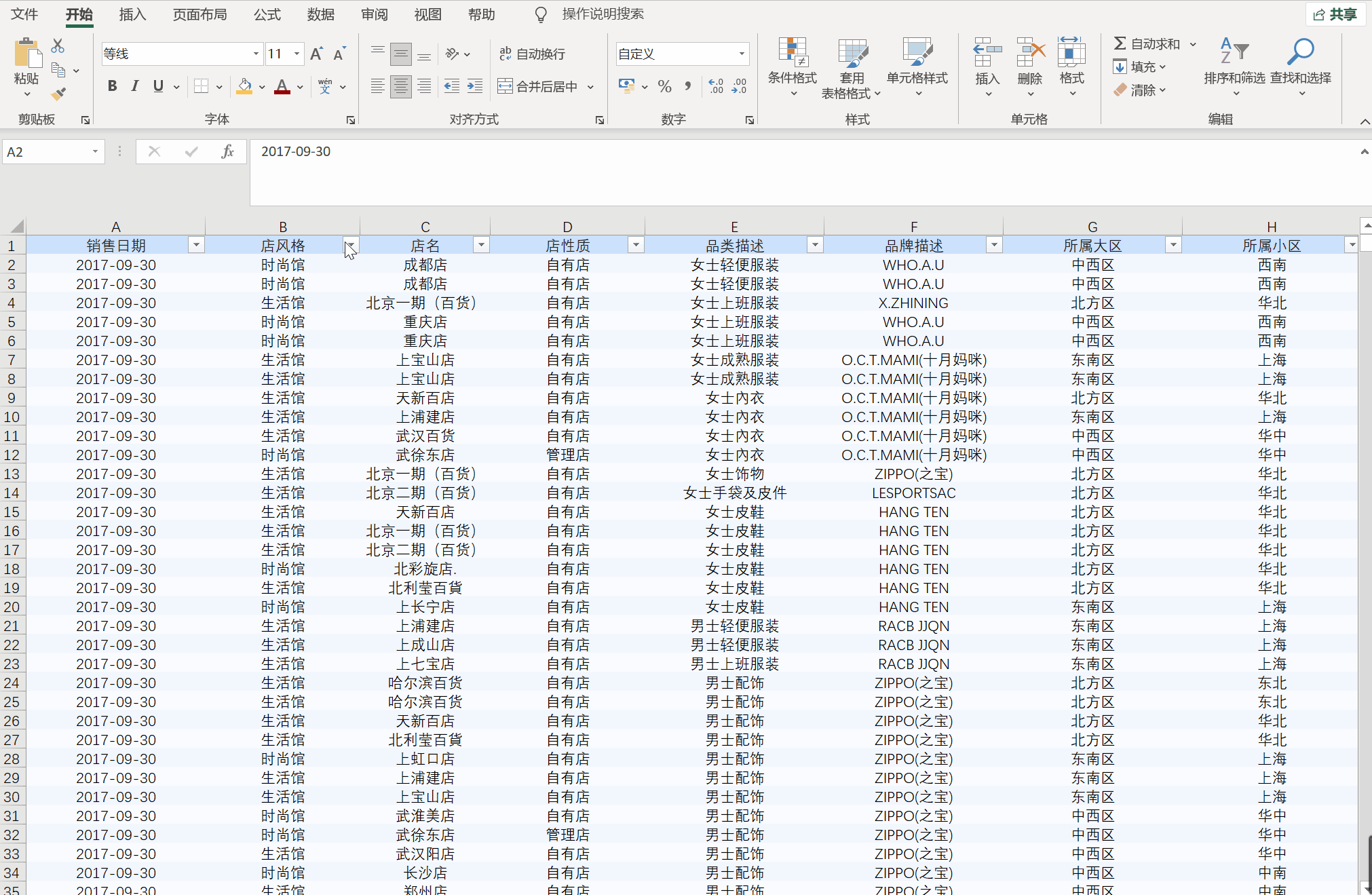Collapse the ribbon with the arrow
The image size is (1372, 895).
tap(1364, 121)
